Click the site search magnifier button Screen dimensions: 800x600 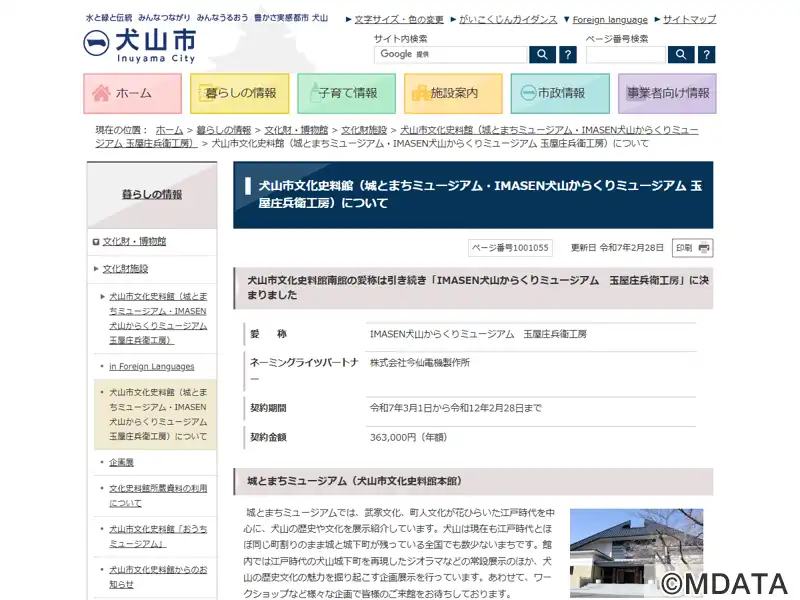[542, 54]
